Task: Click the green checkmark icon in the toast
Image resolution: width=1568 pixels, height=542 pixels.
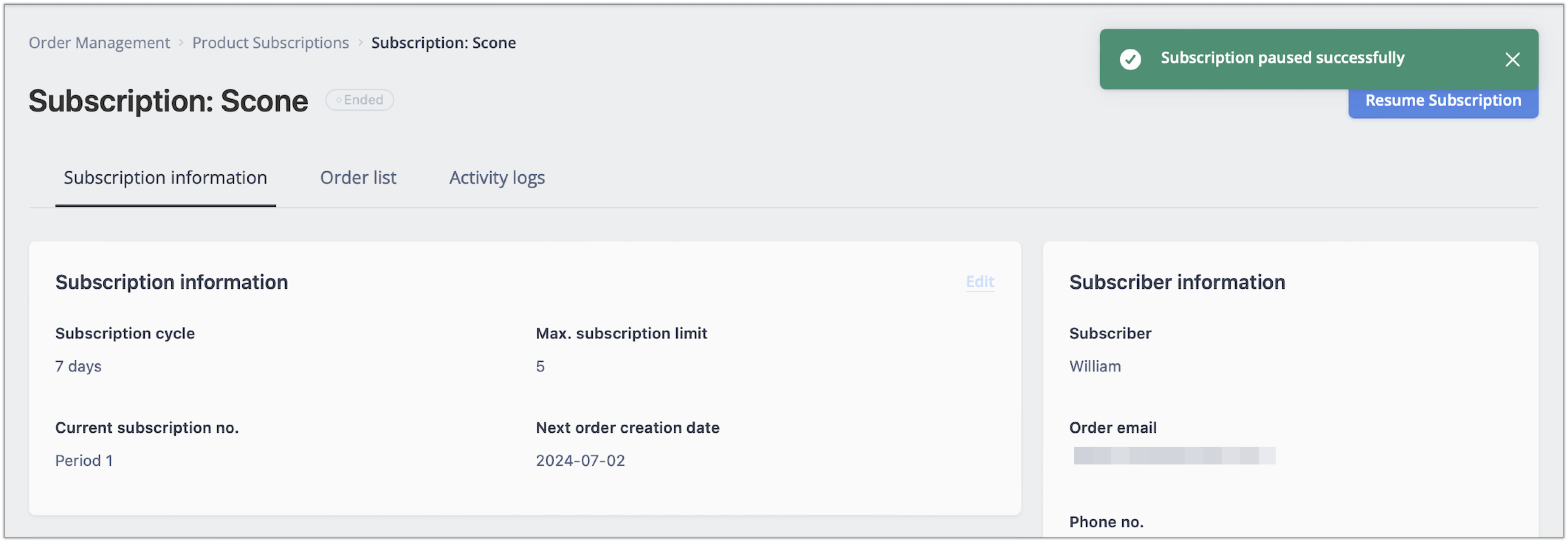Action: point(1130,59)
